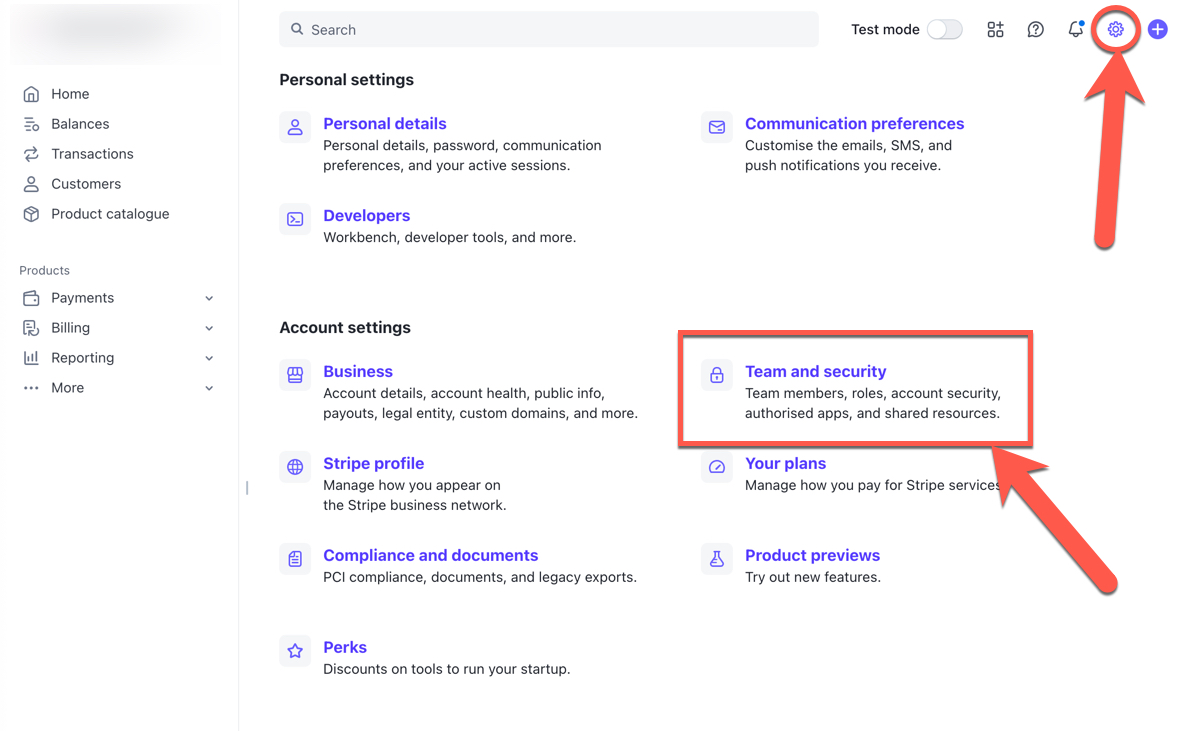The width and height of the screenshot is (1188, 731).
Task: Expand the Payments submenu chevron
Action: pos(209,298)
